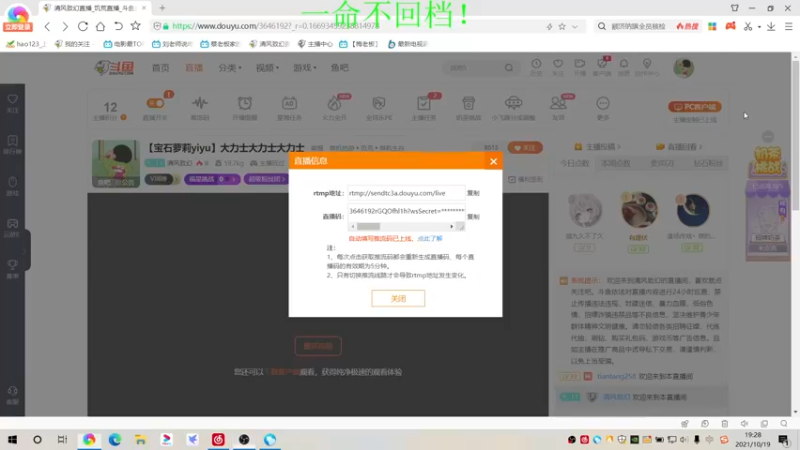Image resolution: width=800 pixels, height=450 pixels.
Task: Click the orange 关注 follow button
Action: [x=525, y=148]
